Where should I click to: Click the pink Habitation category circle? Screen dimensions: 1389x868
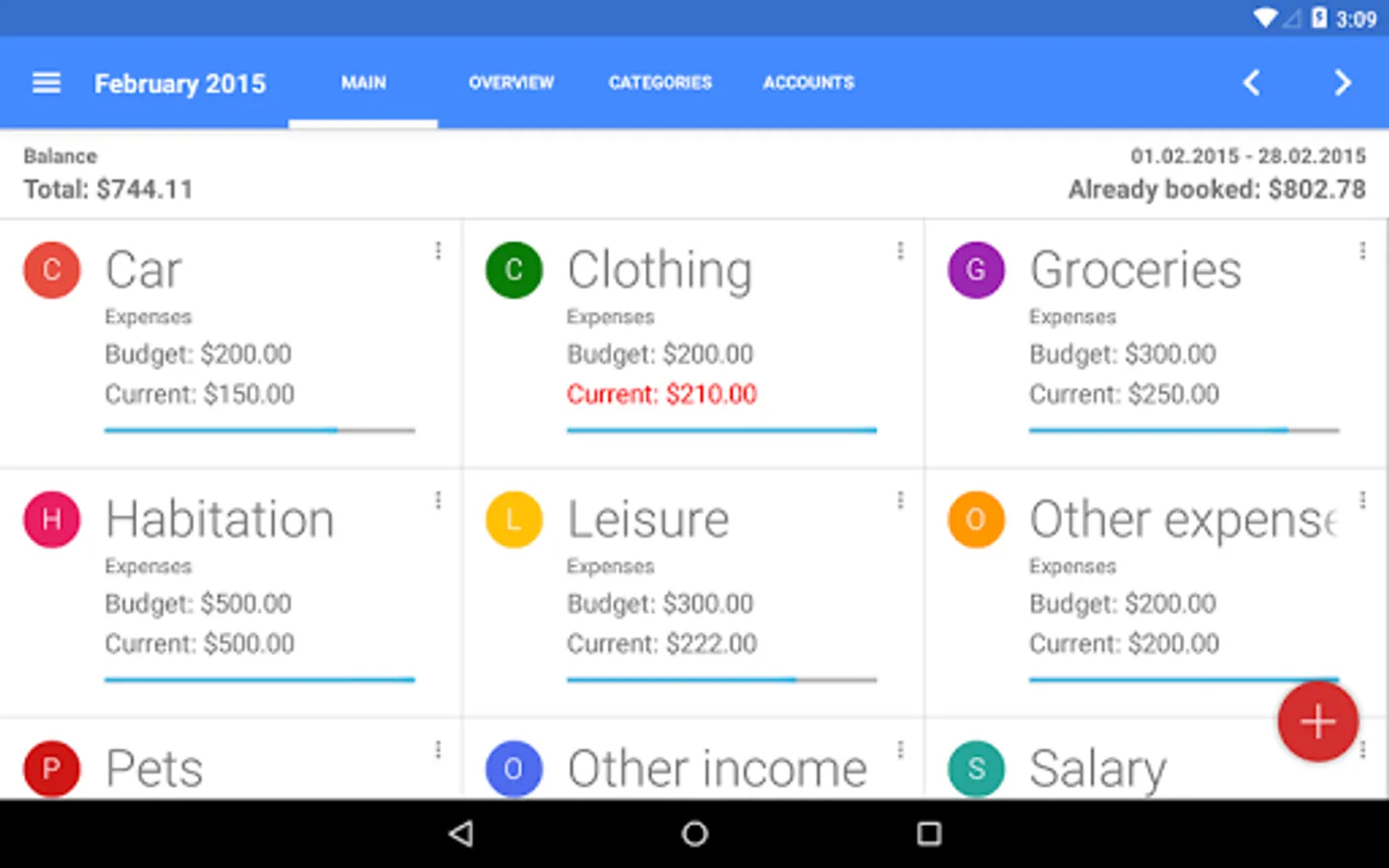coord(52,520)
